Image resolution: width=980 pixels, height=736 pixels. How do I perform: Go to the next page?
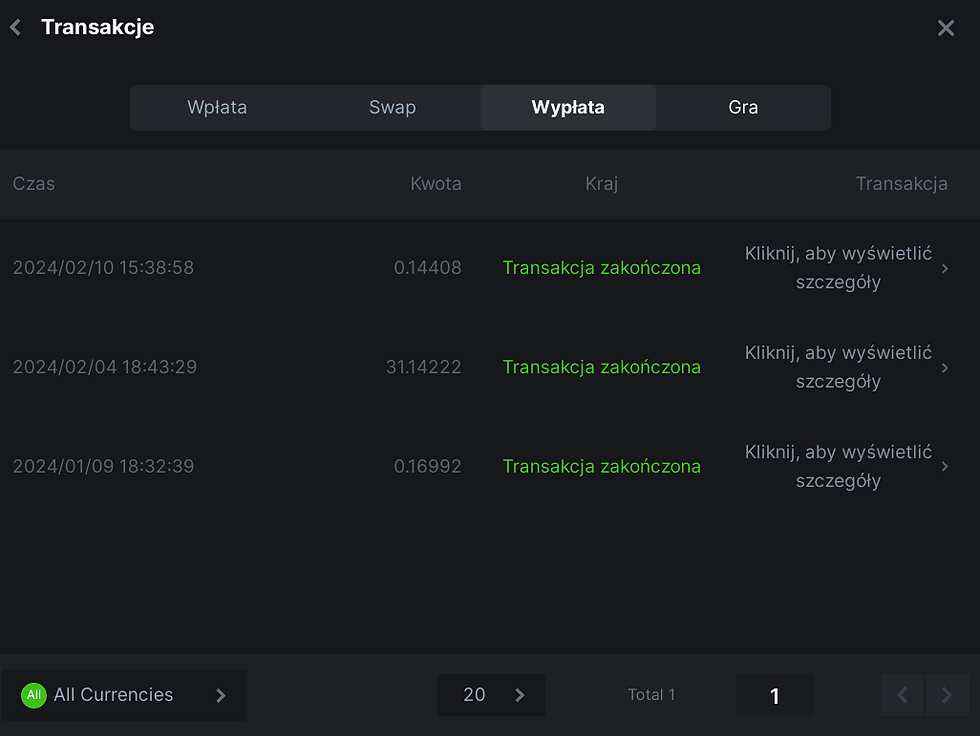point(947,695)
